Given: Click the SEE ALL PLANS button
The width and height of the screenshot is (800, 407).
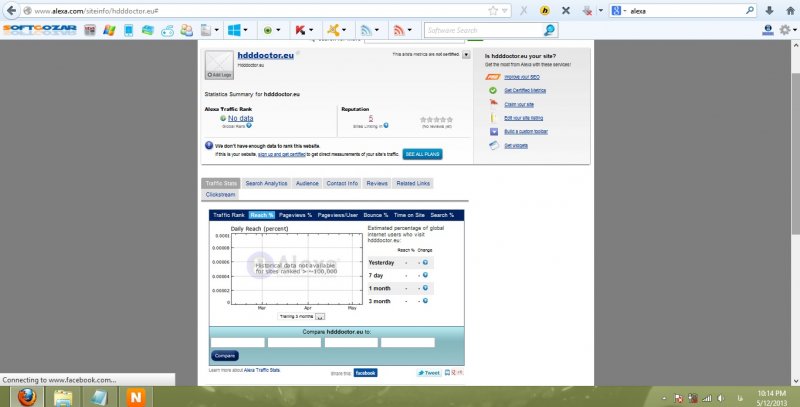Looking at the screenshot, I should (422, 154).
